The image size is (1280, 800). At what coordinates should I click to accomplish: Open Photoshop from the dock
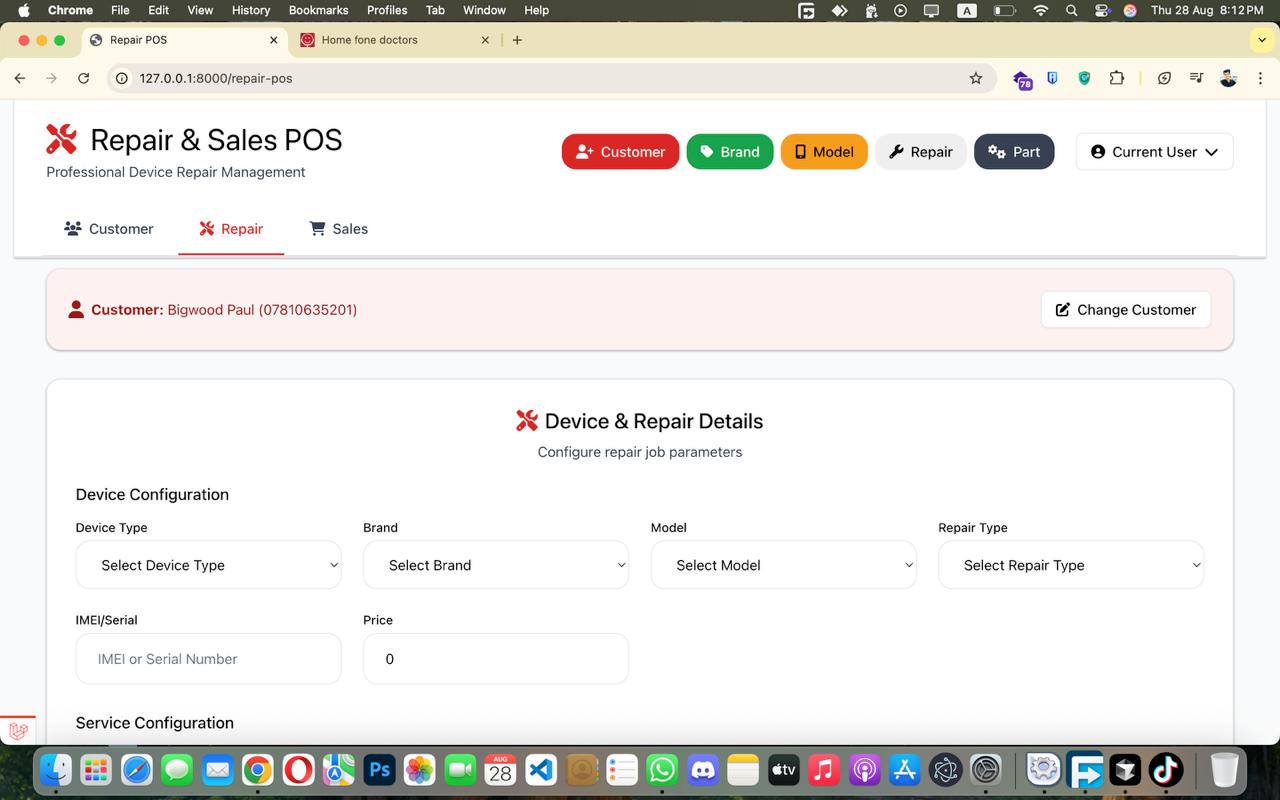(x=379, y=770)
